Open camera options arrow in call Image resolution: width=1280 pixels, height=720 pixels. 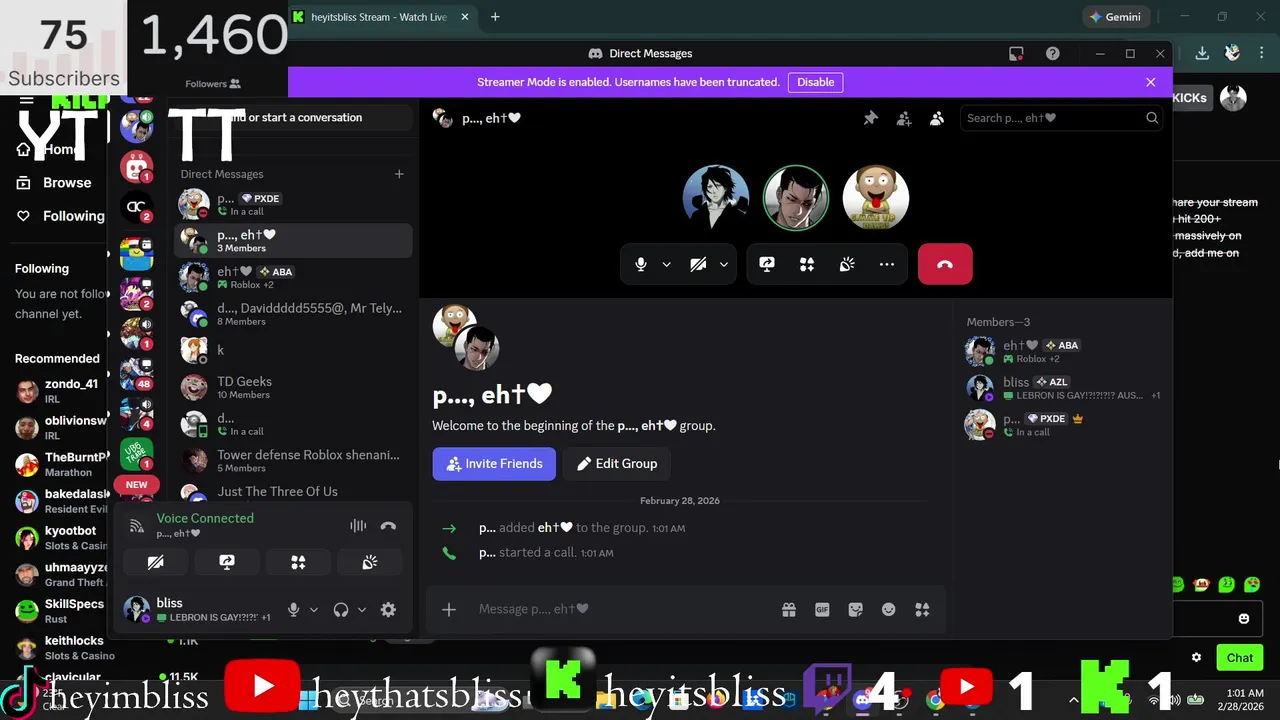[723, 264]
